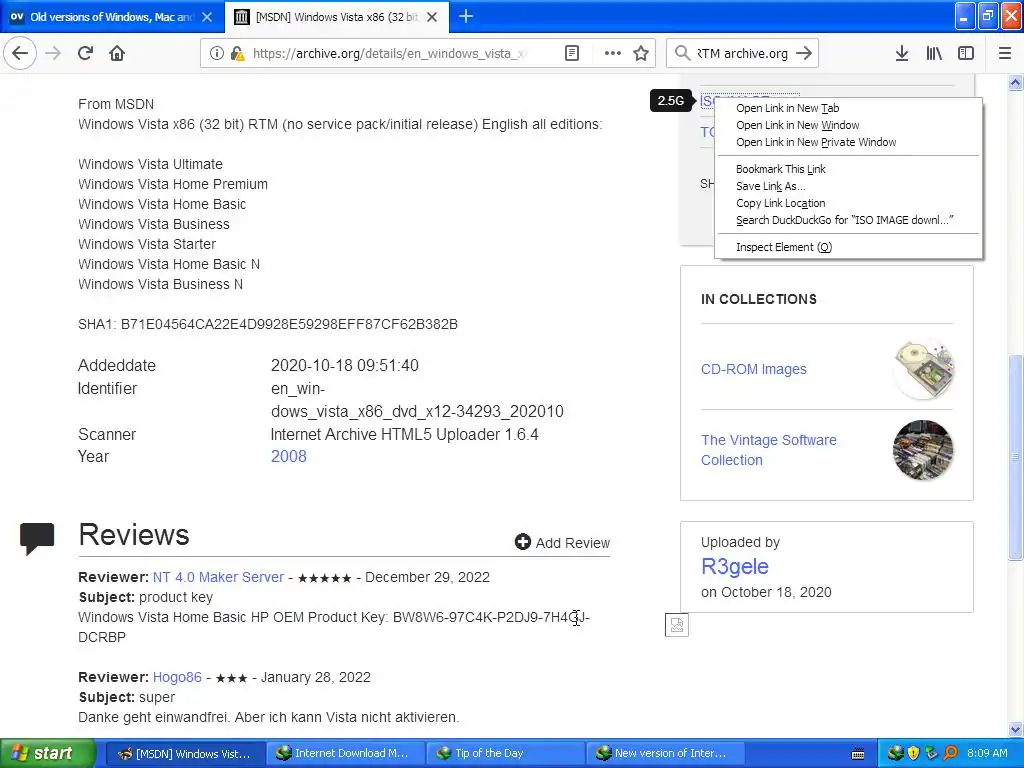Submit search with the arrow in search box

tap(804, 53)
